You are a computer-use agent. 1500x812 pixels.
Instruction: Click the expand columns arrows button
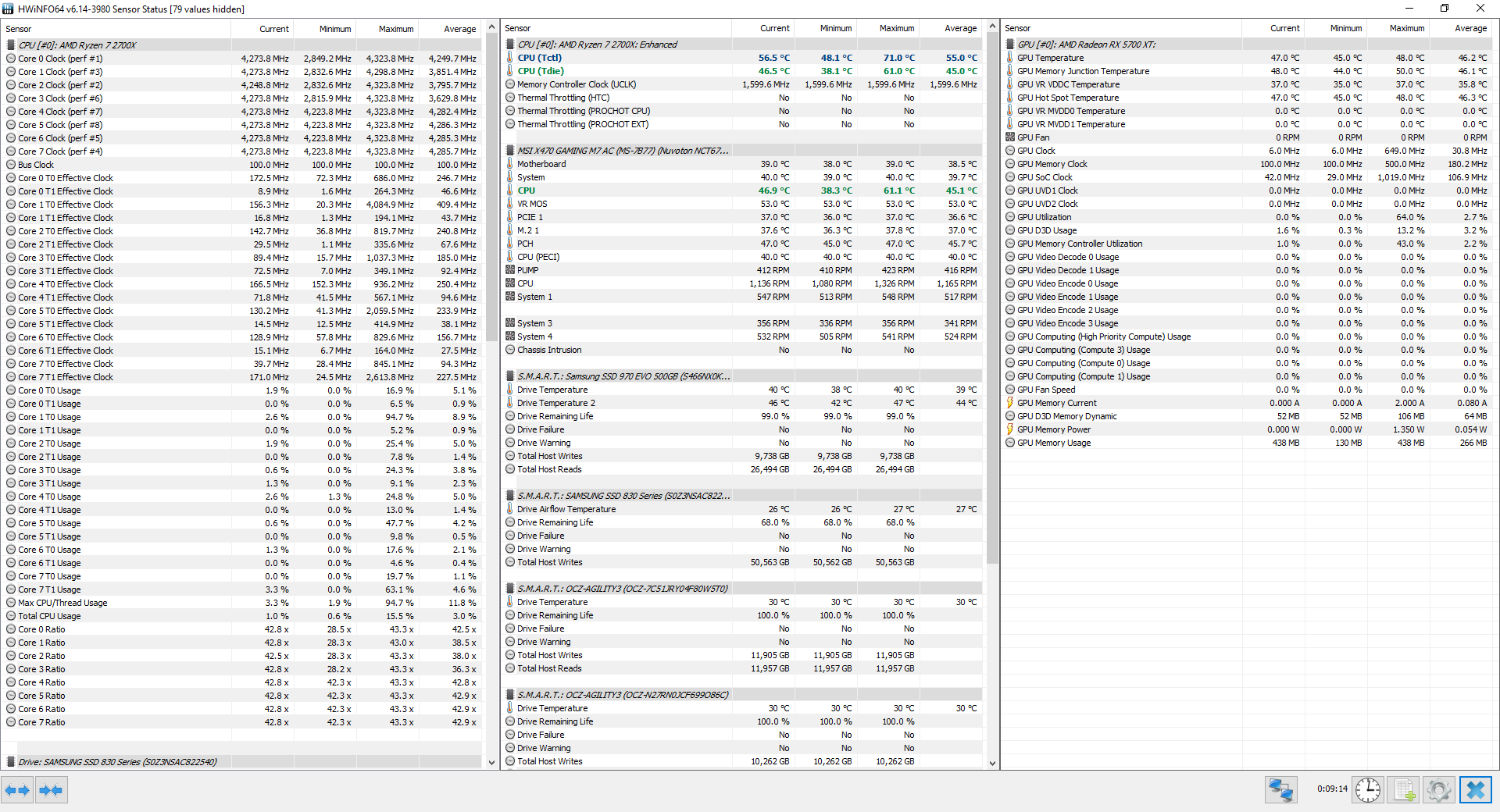(17, 790)
